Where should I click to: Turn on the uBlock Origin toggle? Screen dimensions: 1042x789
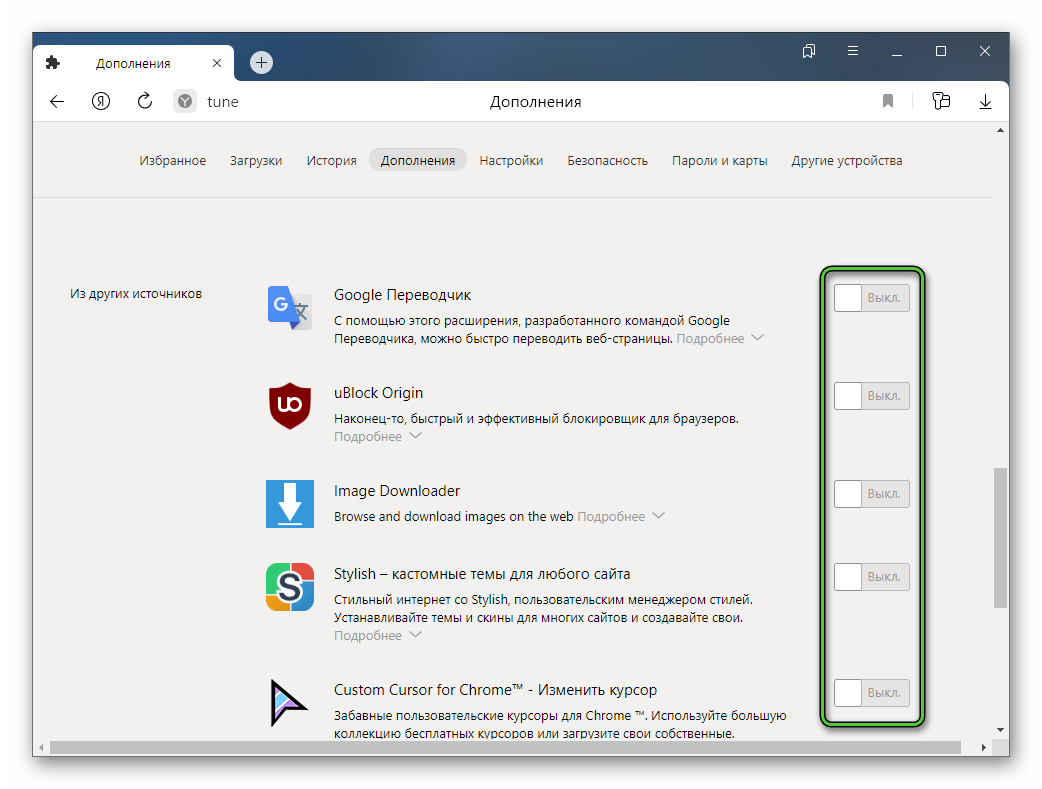point(872,396)
